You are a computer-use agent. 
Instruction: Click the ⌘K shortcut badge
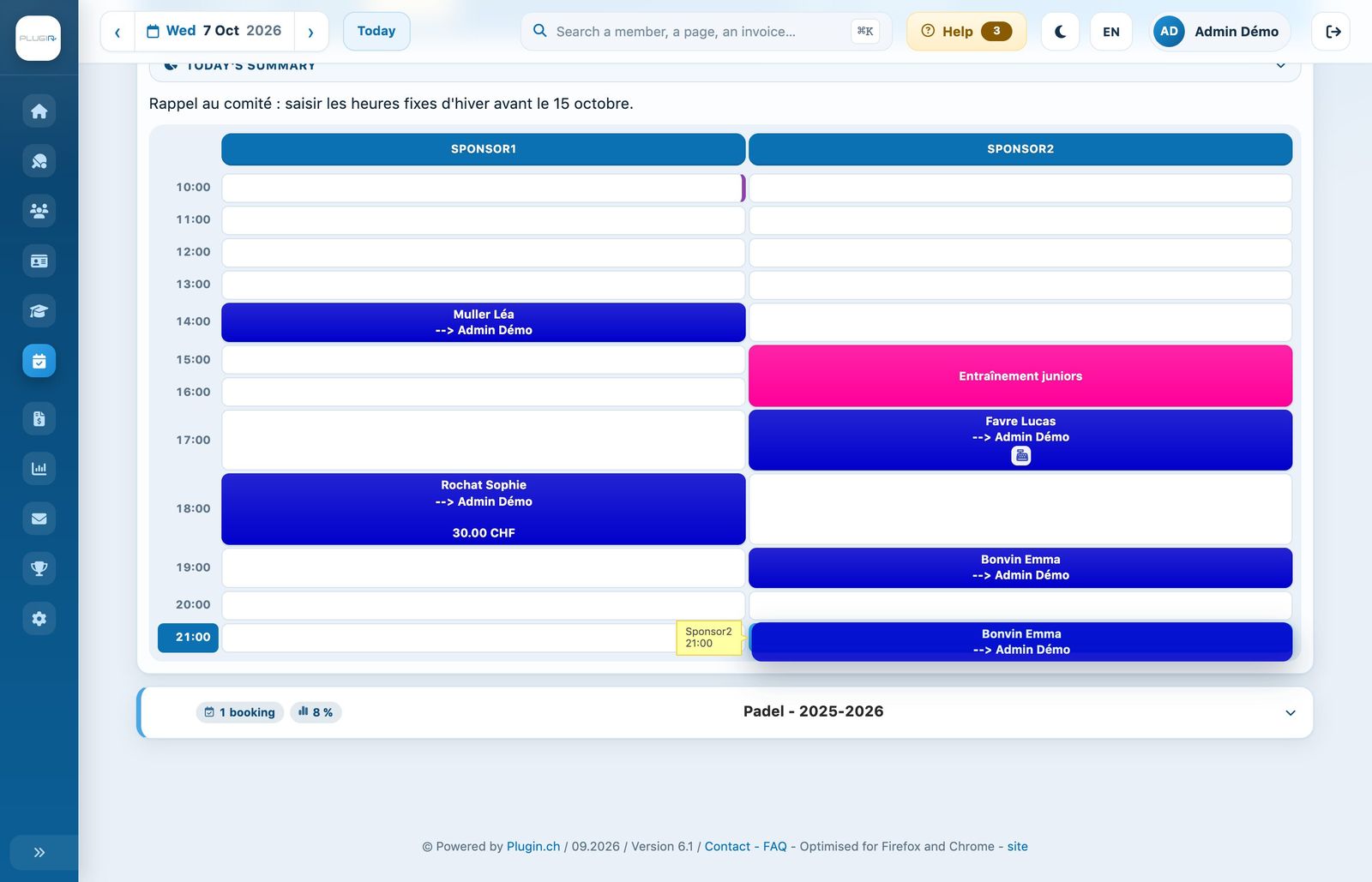tap(865, 32)
